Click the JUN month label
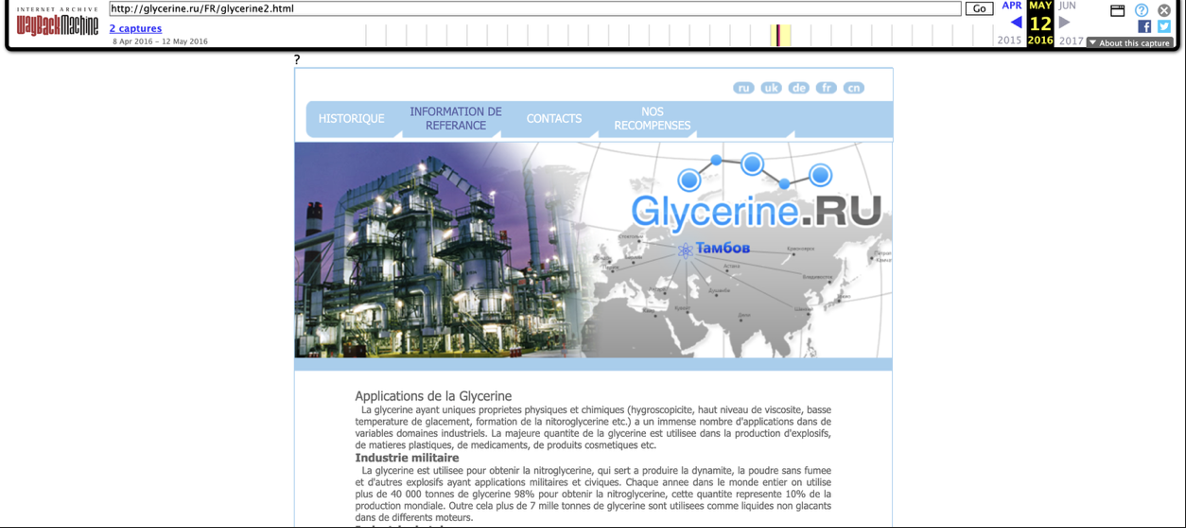Viewport: 1186px width, 528px height. 1067,5
